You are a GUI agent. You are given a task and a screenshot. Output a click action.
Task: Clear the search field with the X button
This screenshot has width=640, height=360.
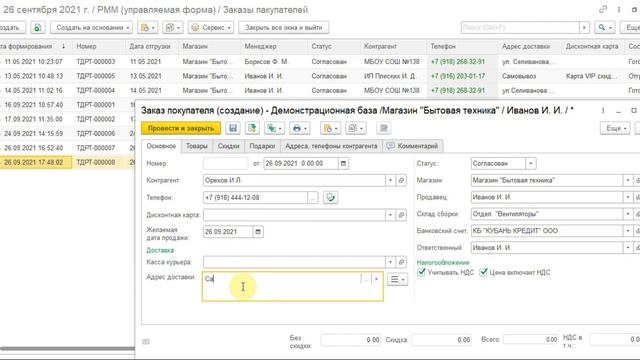click(584, 27)
